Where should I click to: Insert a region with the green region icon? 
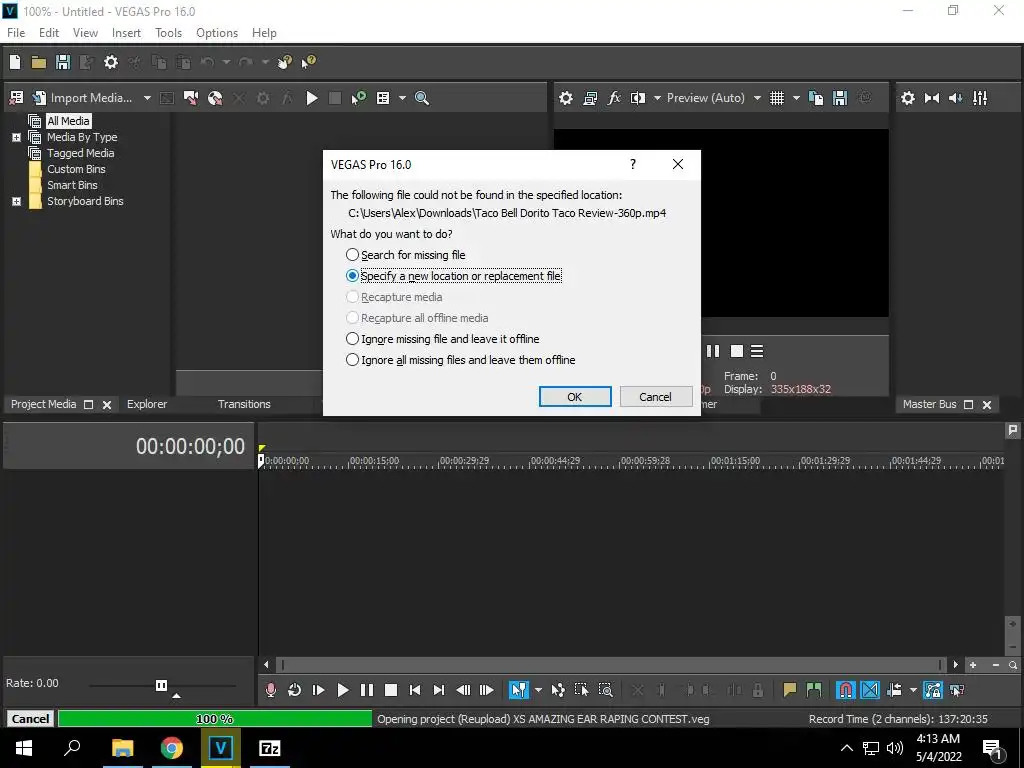click(814, 690)
